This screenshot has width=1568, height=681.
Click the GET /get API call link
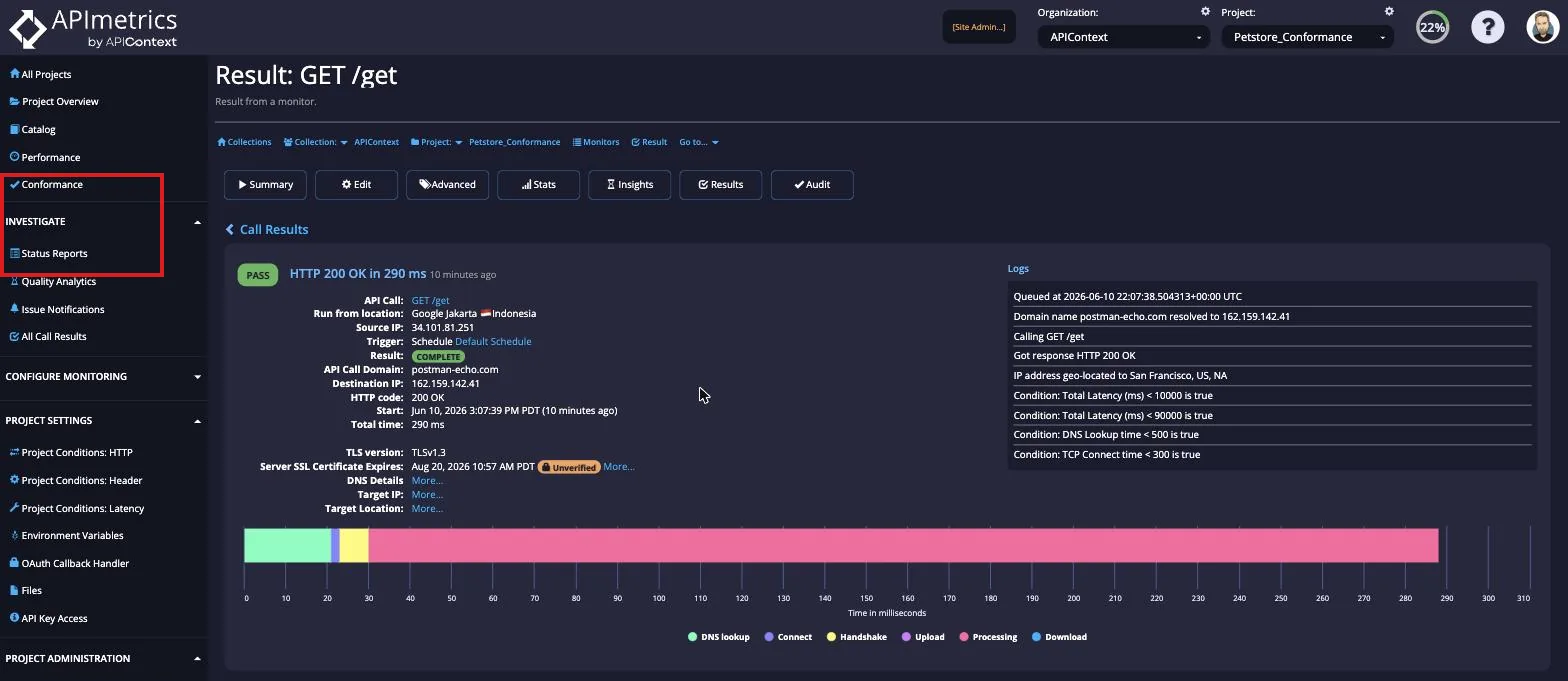430,300
